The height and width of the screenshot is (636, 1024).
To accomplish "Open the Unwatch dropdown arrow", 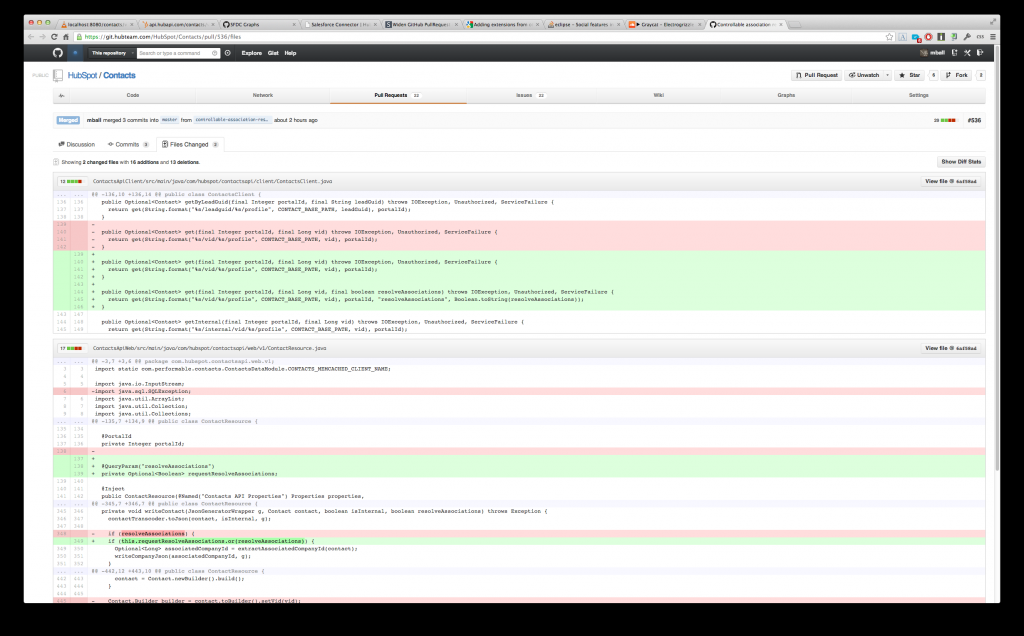I will click(887, 75).
